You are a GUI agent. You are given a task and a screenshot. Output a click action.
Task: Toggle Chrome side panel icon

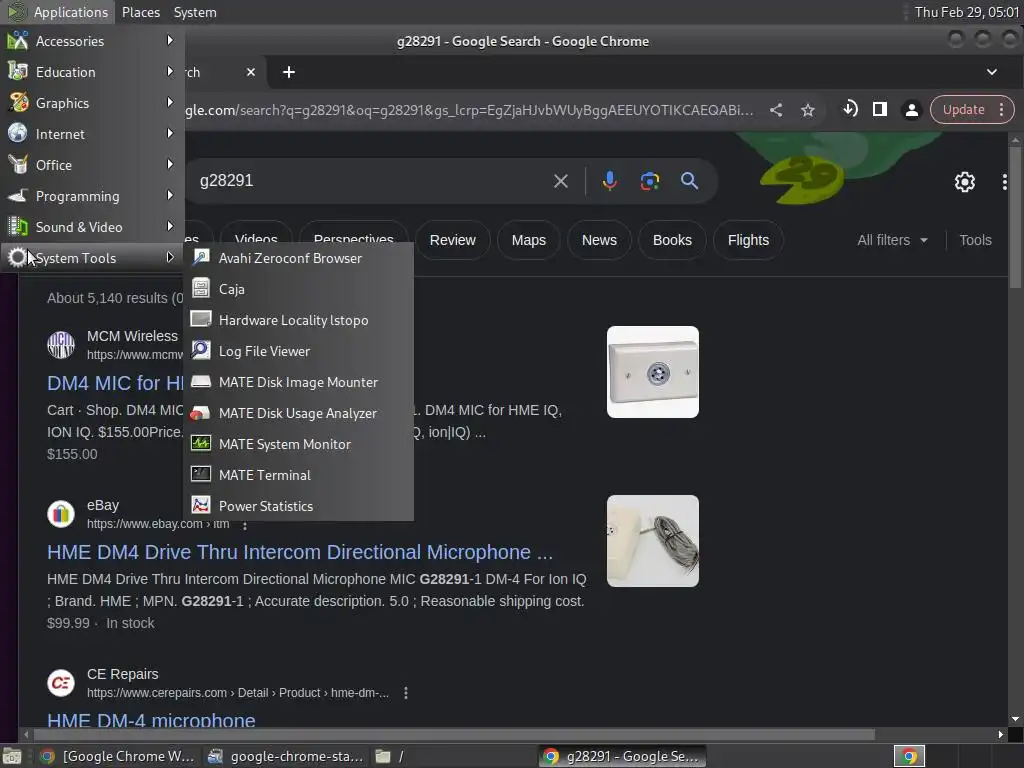point(880,109)
